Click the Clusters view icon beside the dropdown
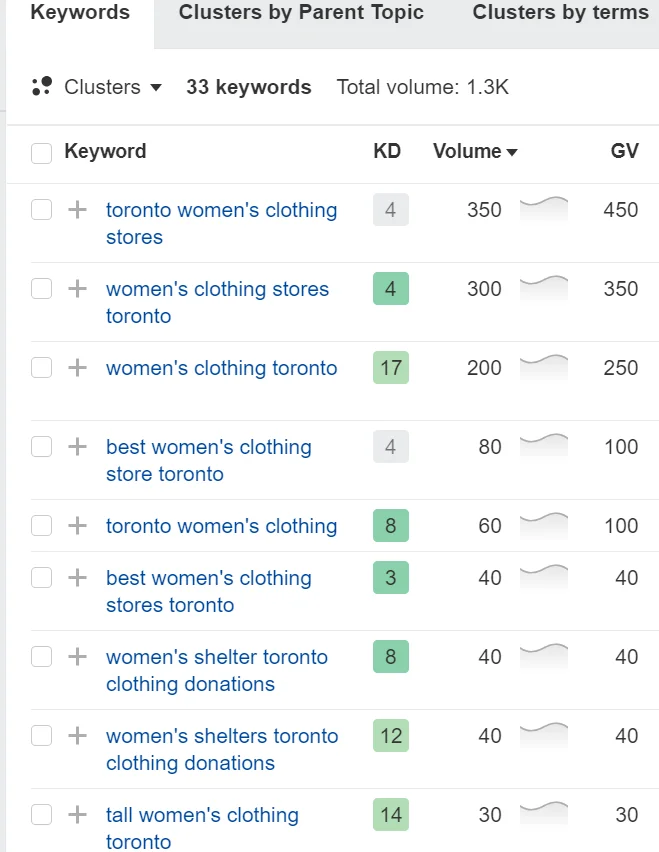This screenshot has height=852, width=659. click(x=41, y=87)
